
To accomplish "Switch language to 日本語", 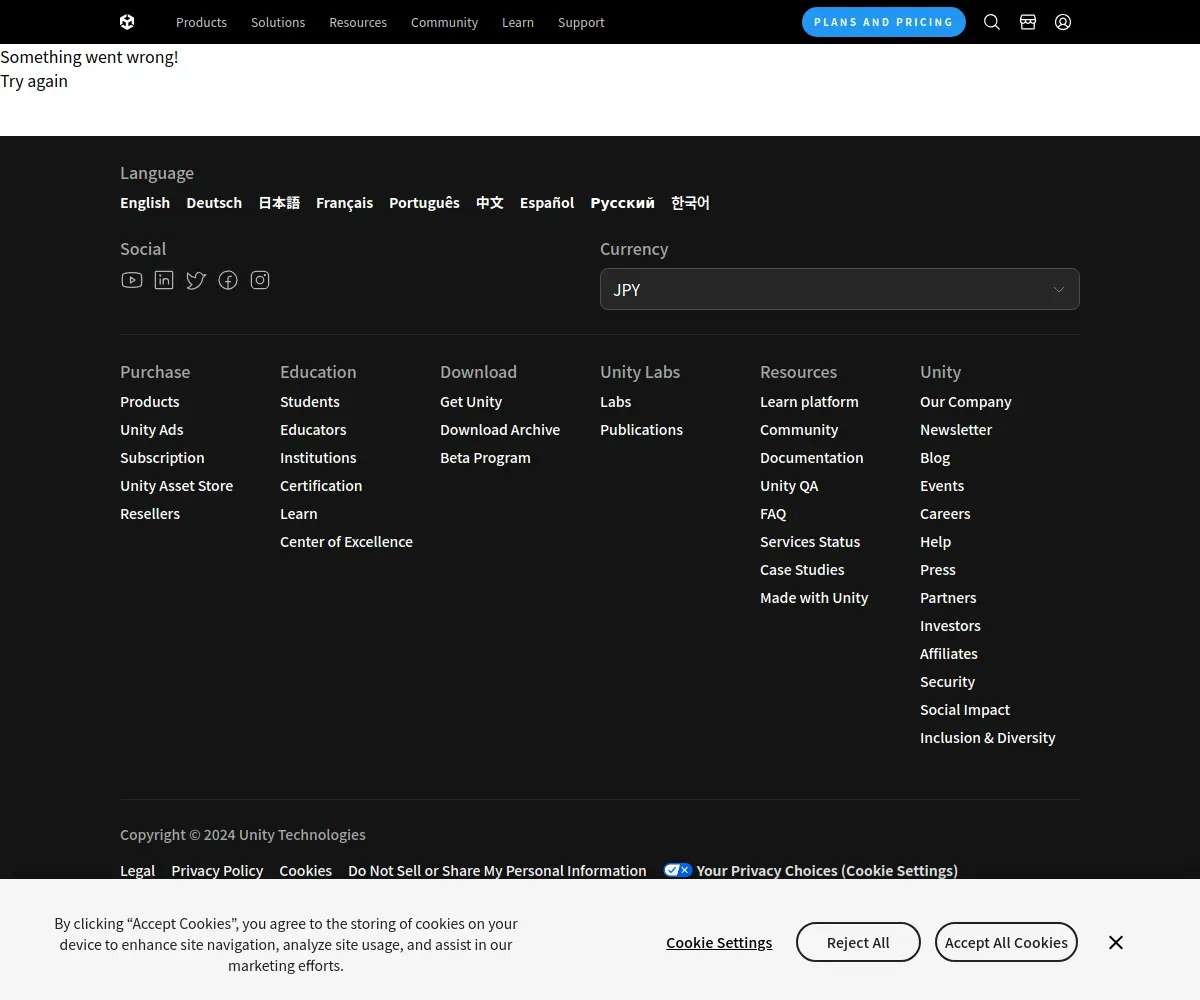I will [x=279, y=202].
